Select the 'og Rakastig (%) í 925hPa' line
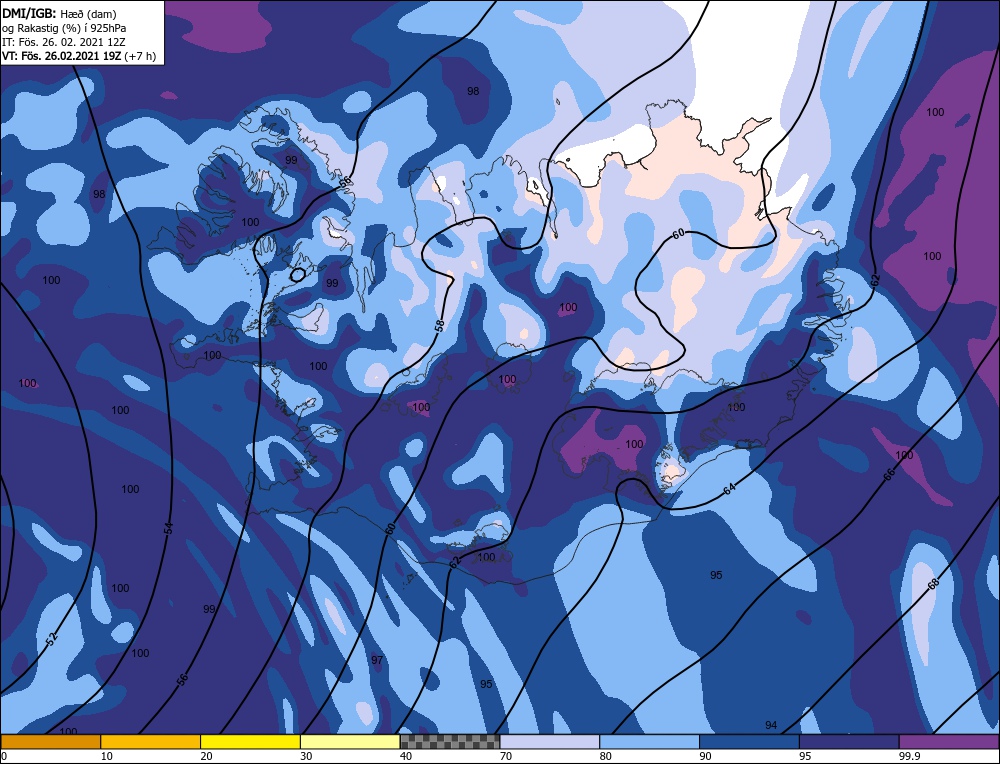This screenshot has height=764, width=1000. tap(64, 27)
